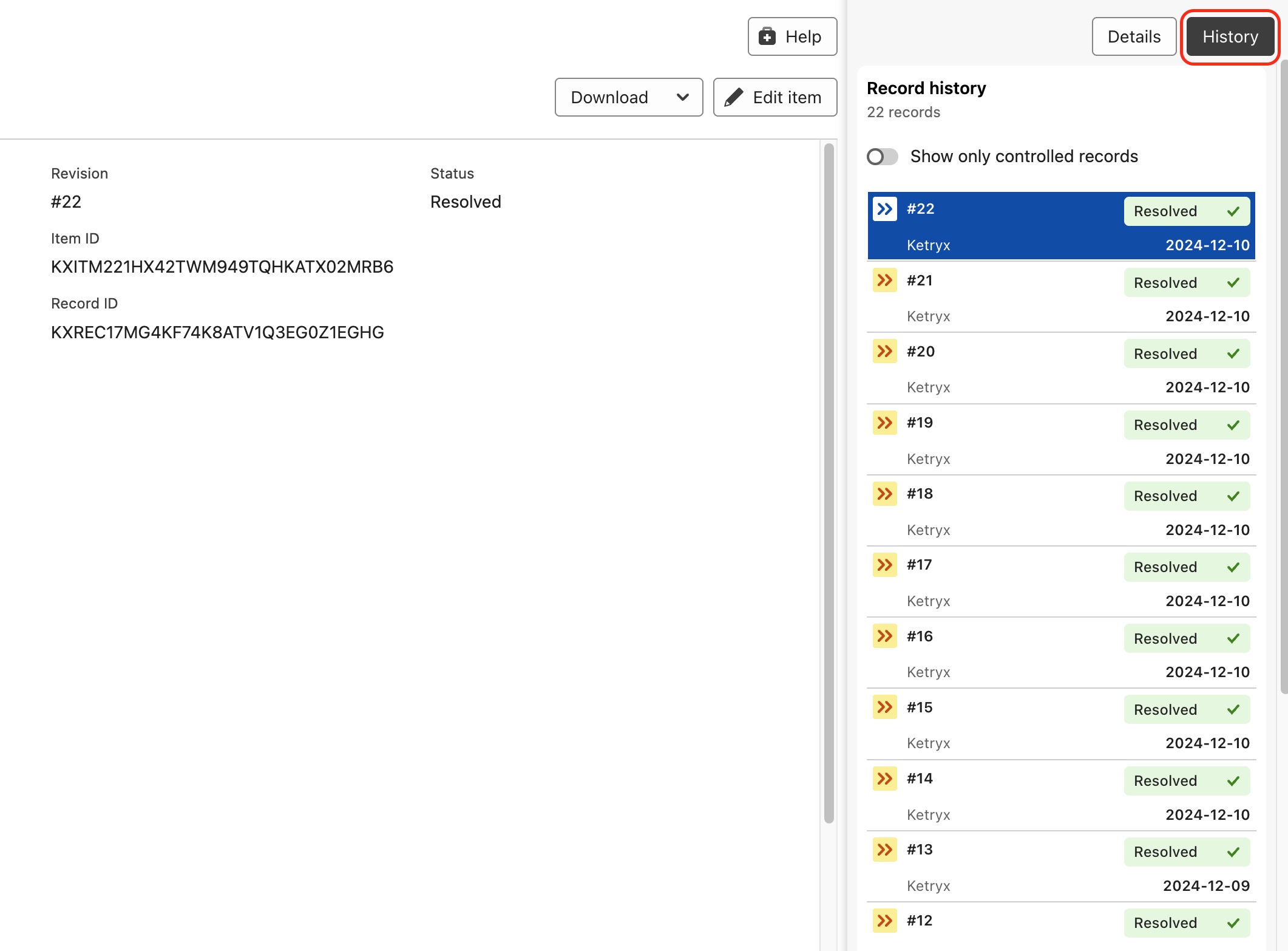1288x951 pixels.
Task: Select record #17 in history list
Action: [x=1062, y=582]
